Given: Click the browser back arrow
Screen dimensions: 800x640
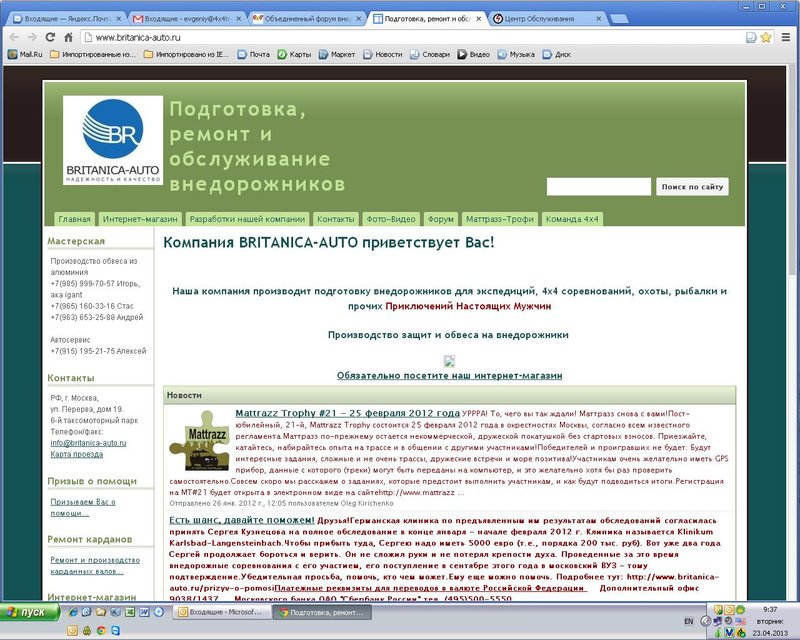Looking at the screenshot, I should (x=14, y=37).
